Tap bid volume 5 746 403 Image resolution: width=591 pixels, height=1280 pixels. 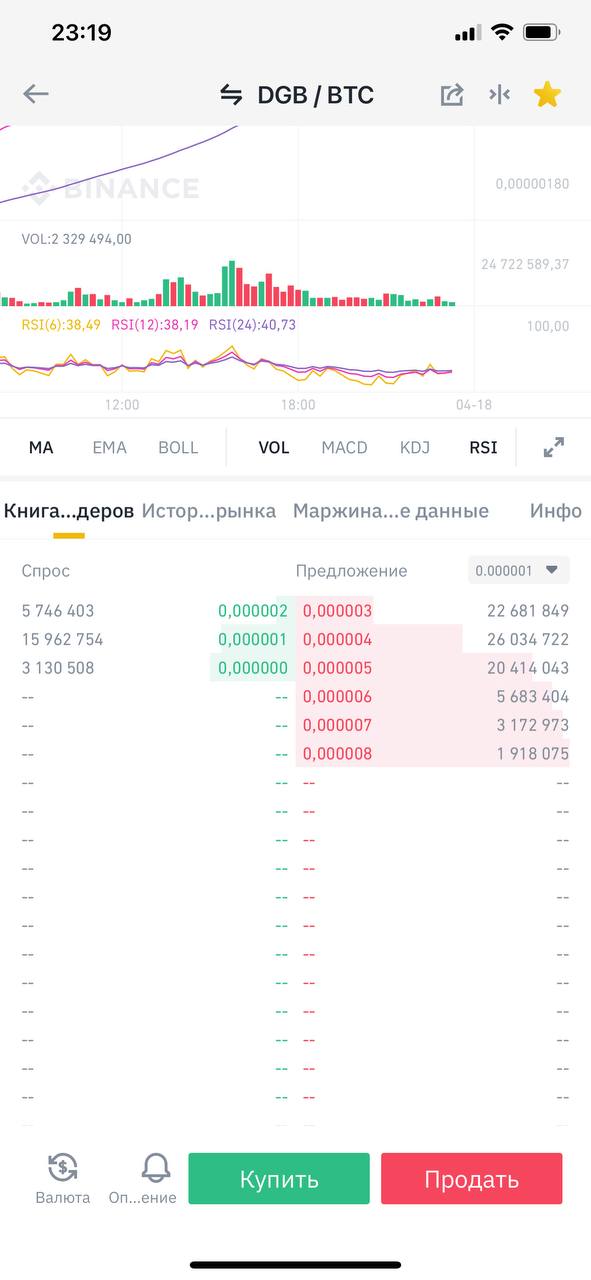[58, 611]
